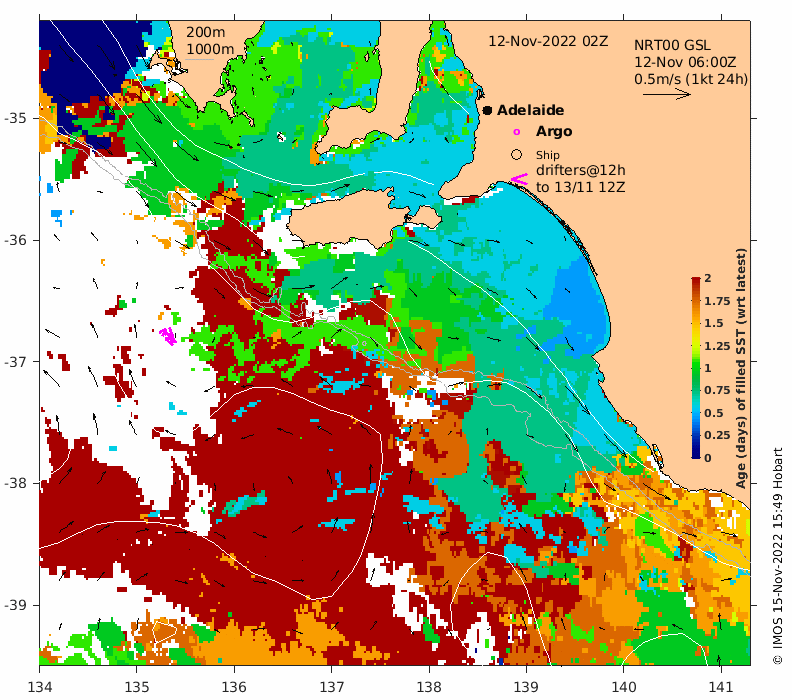Click the longitude label 135
Viewport: 792px width, 700px height.
tap(137, 687)
